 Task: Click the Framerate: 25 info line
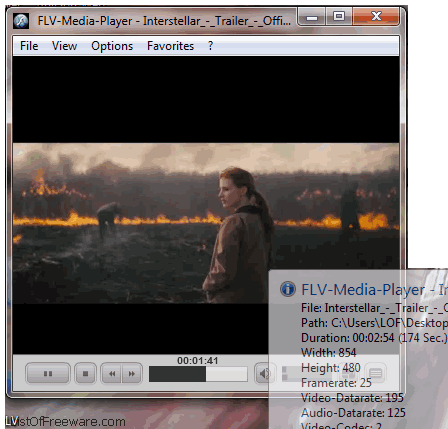click(x=336, y=383)
